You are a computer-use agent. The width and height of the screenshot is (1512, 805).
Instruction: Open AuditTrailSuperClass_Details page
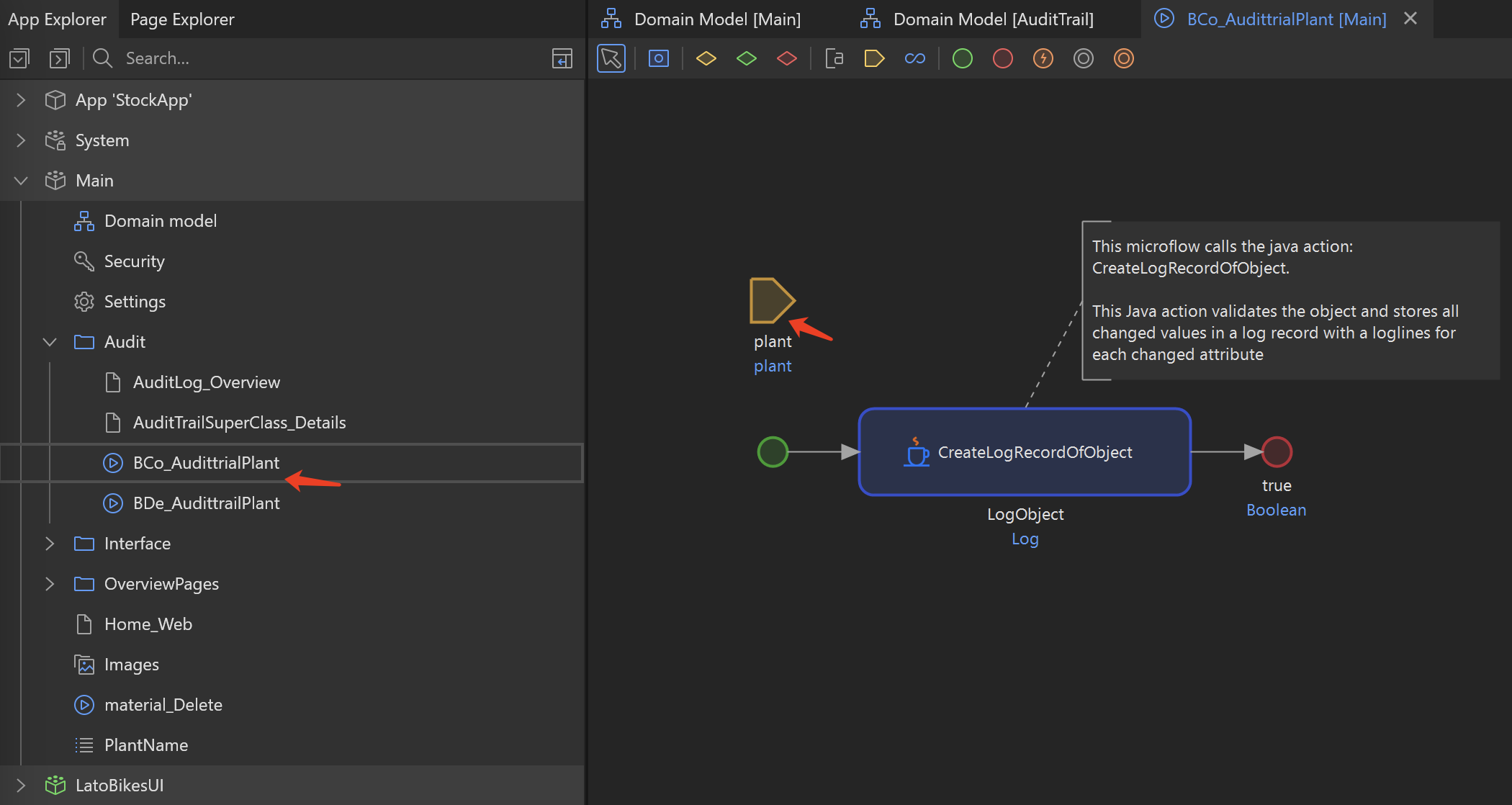pos(240,423)
